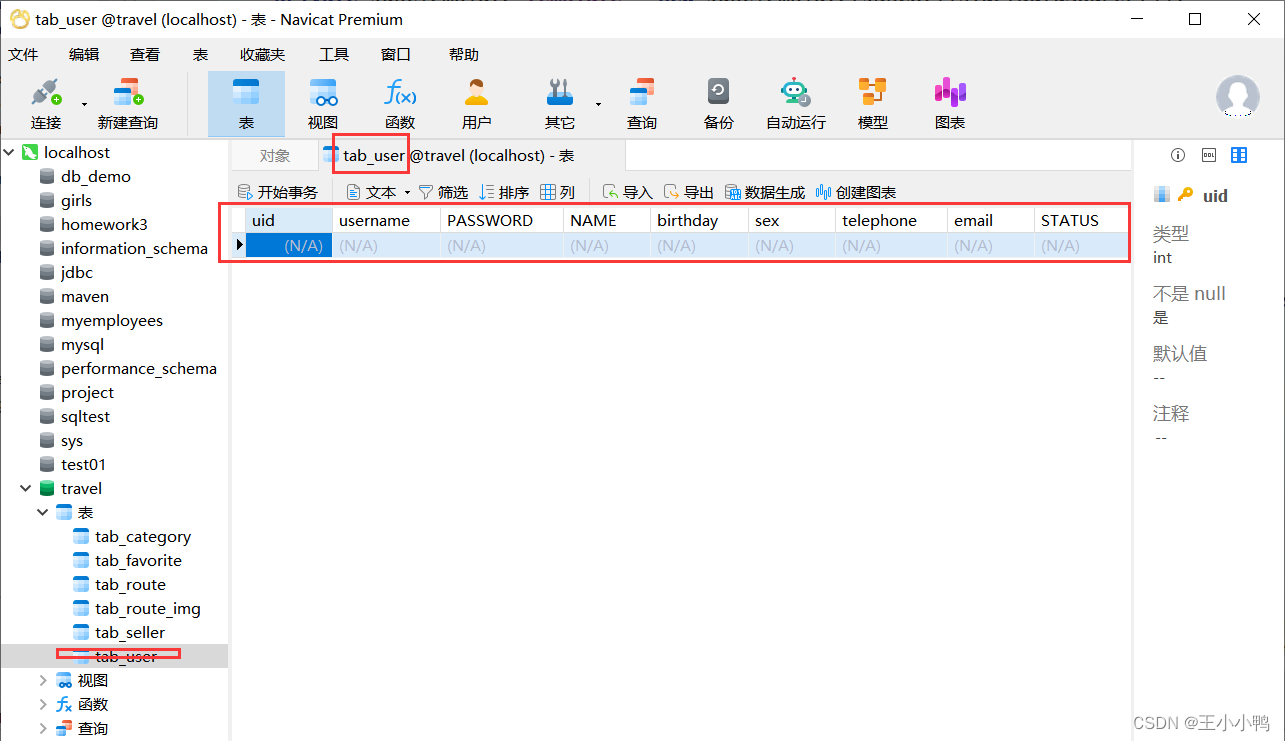
Task: Click the Model (模型) toolbar icon
Action: click(x=873, y=103)
